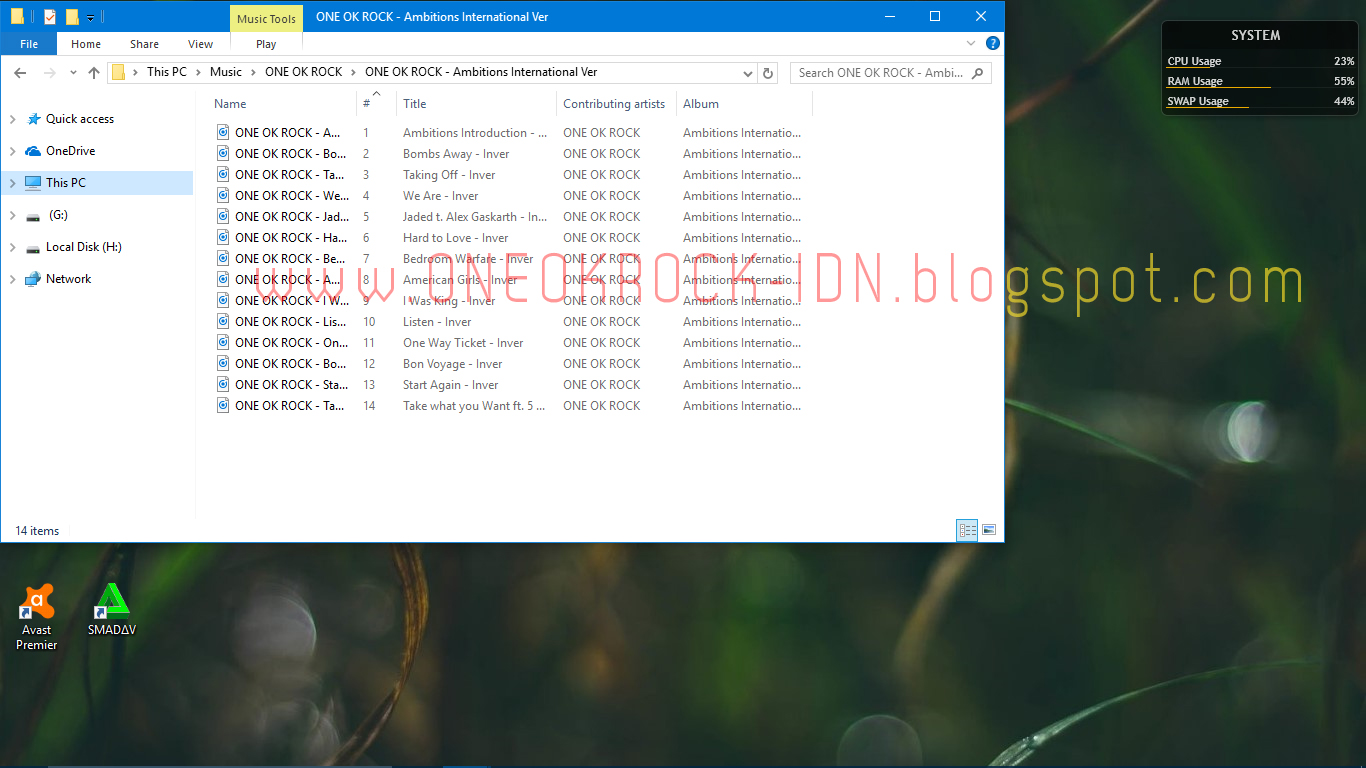Select Quick access in navigation pane
The width and height of the screenshot is (1366, 768).
[80, 119]
